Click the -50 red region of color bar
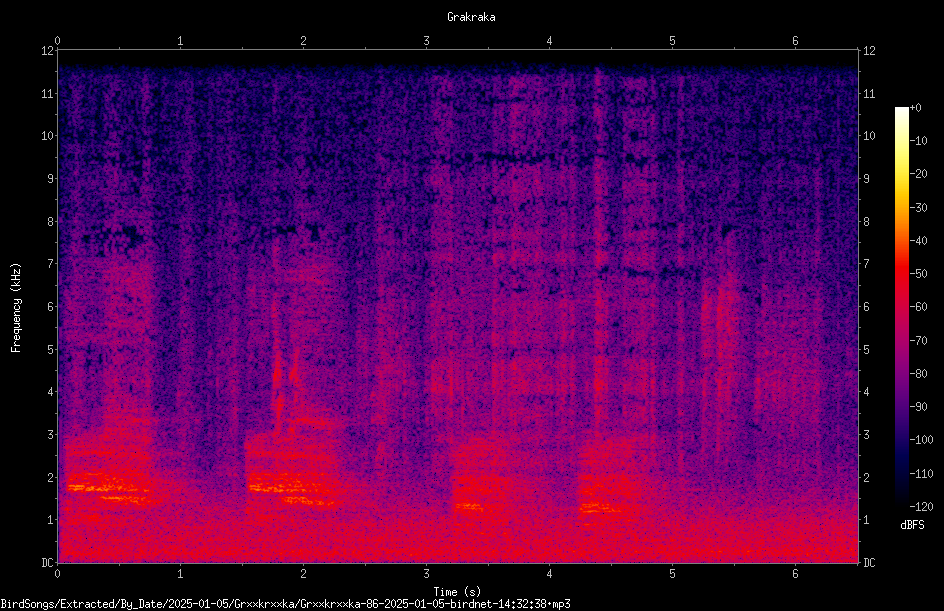Viewport: 944px width, 611px height. pos(901,273)
